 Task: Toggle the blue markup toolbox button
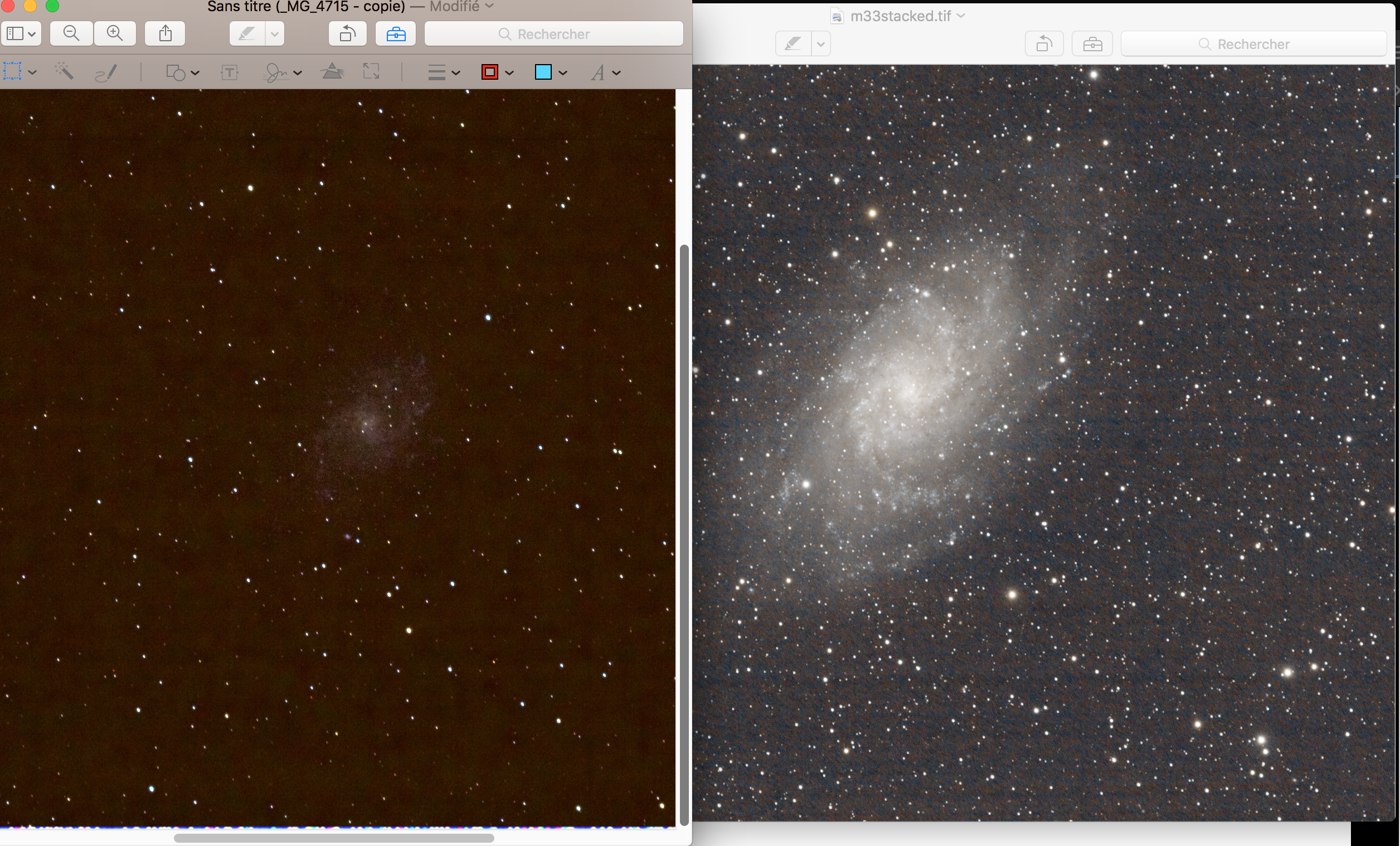coord(396,33)
